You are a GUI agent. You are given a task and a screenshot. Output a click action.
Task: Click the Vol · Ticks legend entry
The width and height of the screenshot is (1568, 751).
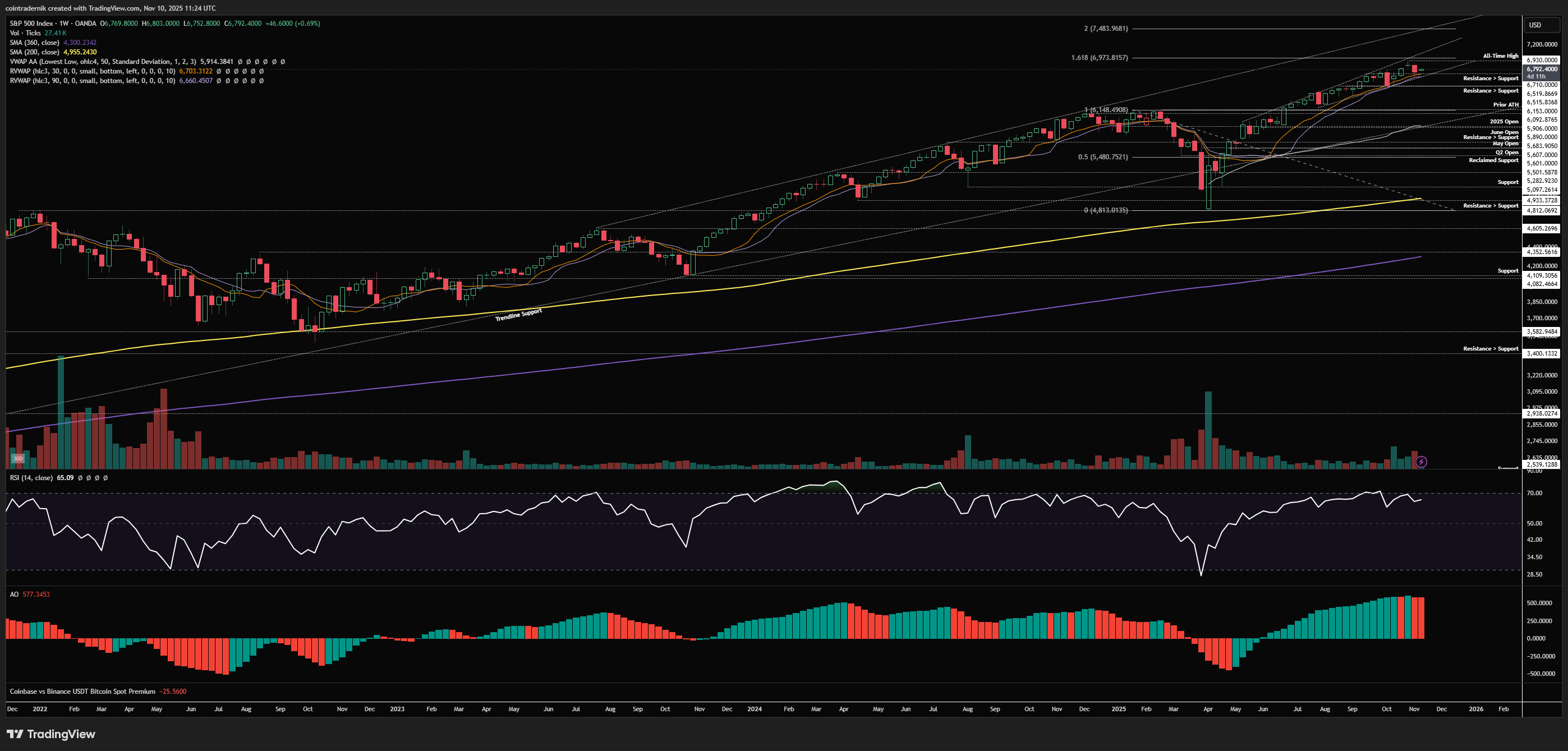tap(25, 33)
